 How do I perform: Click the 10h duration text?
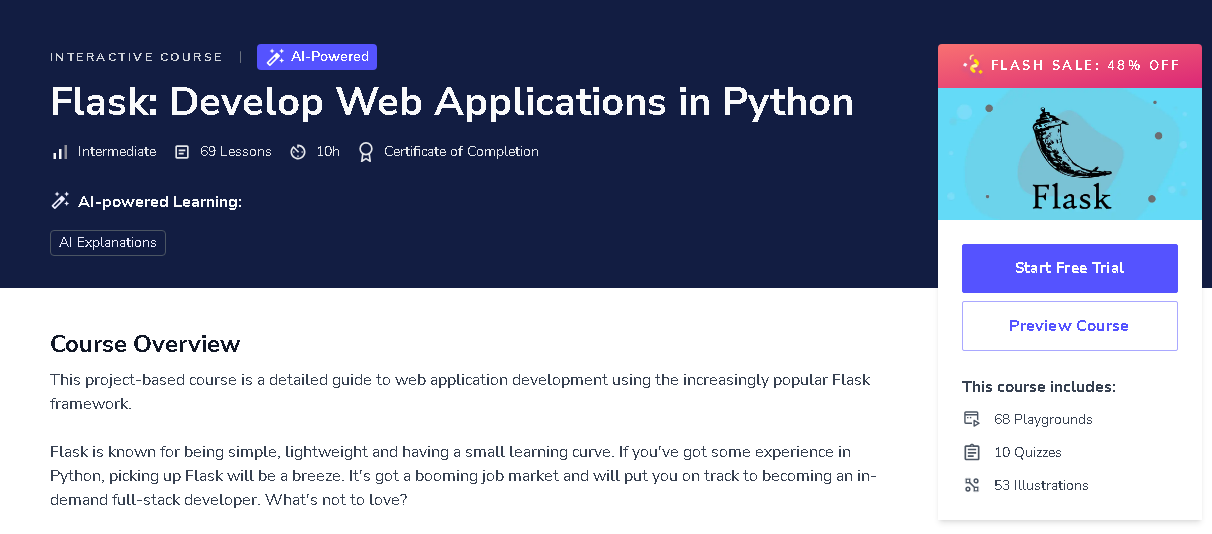328,152
